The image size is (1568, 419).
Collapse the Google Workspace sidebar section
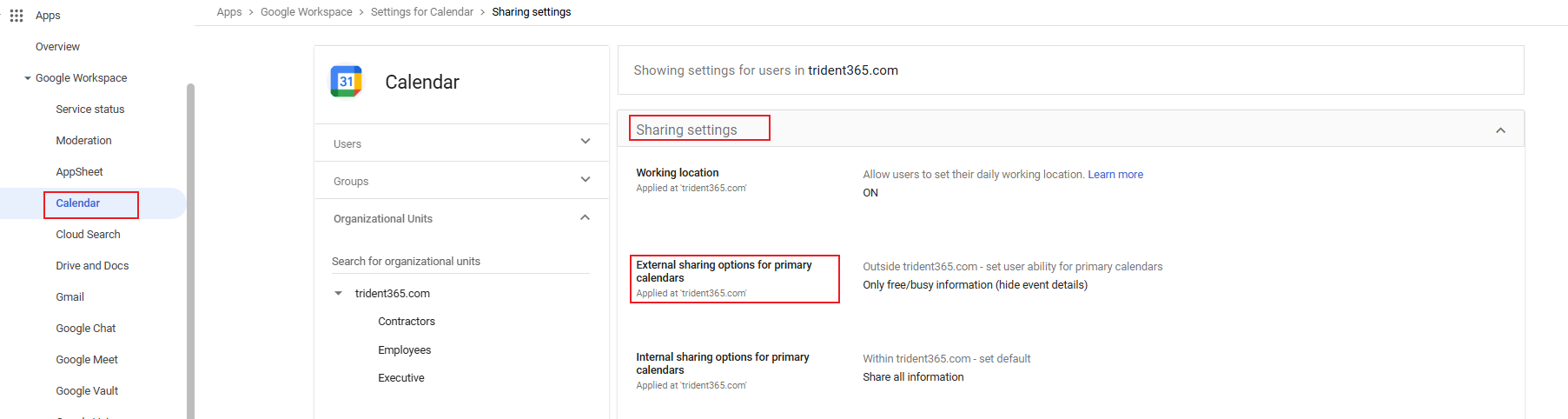coord(28,78)
